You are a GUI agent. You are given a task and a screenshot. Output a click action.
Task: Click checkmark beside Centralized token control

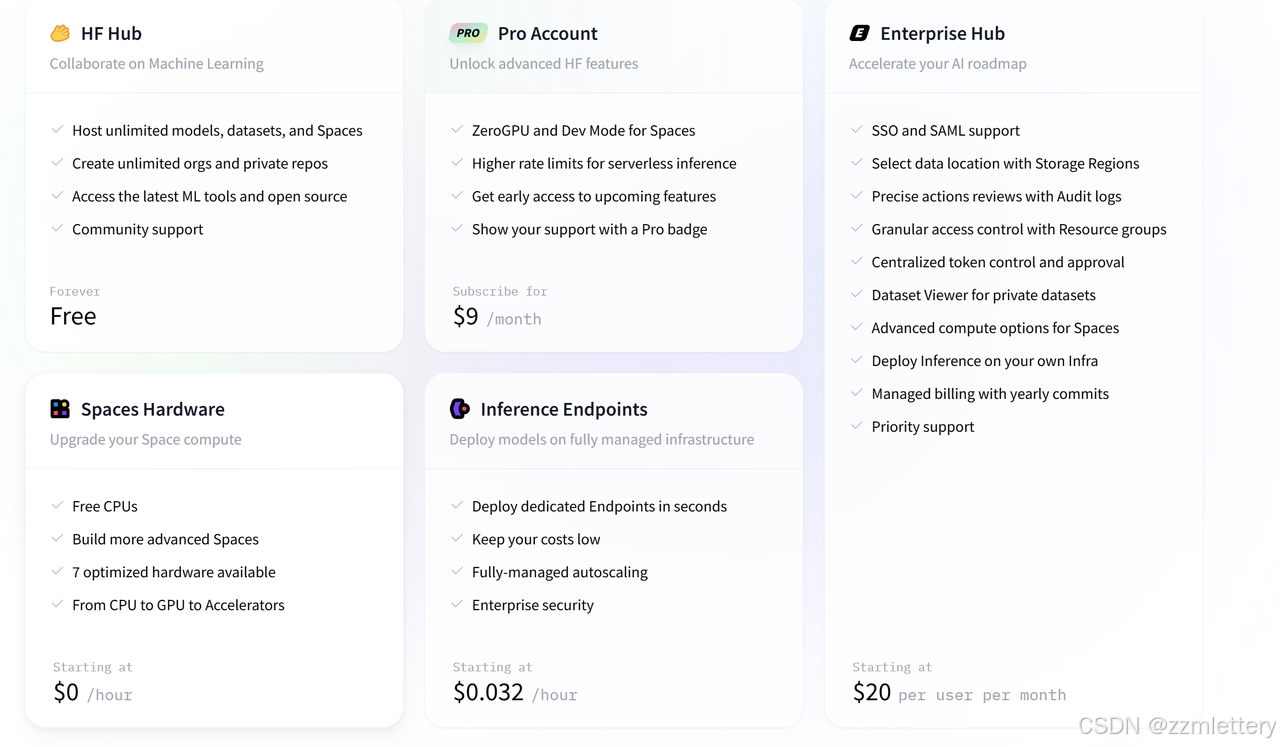pos(857,262)
